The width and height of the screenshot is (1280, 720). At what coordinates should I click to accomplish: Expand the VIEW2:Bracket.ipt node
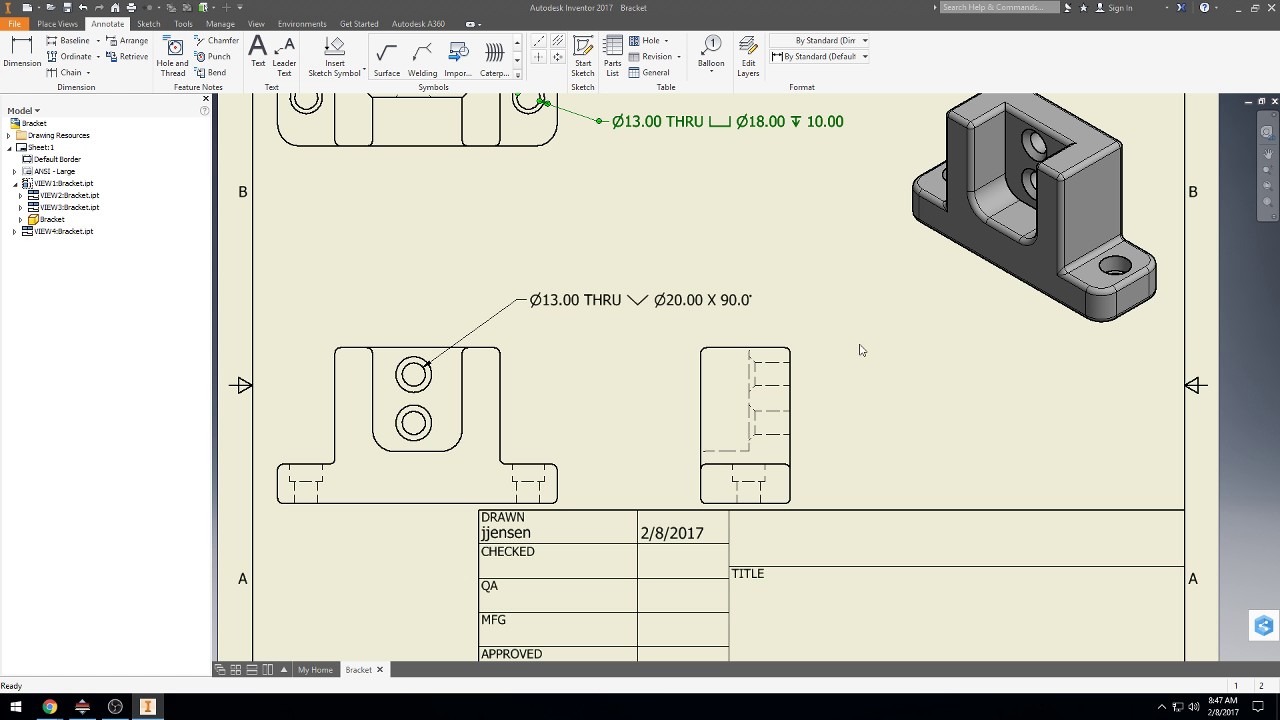[21, 196]
